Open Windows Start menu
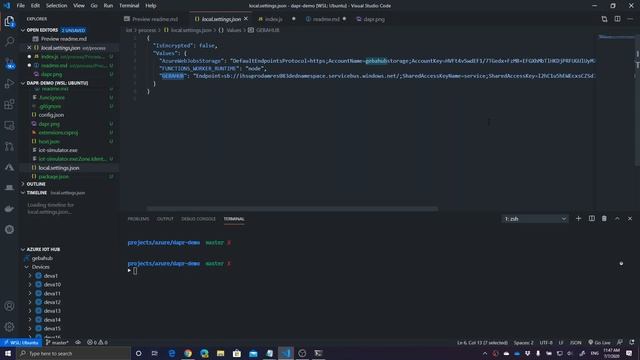Viewport: 640px width, 360px height. click(8, 353)
